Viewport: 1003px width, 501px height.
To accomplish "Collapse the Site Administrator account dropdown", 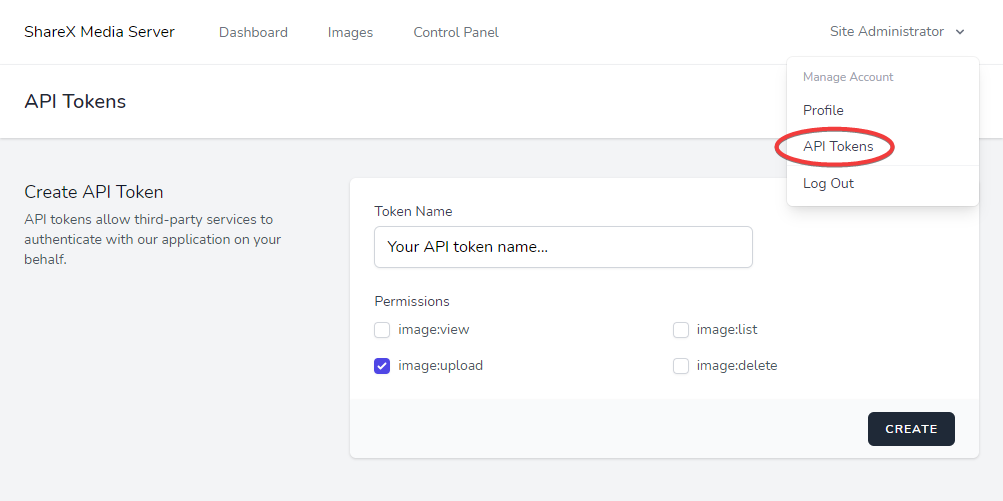I will coord(897,31).
